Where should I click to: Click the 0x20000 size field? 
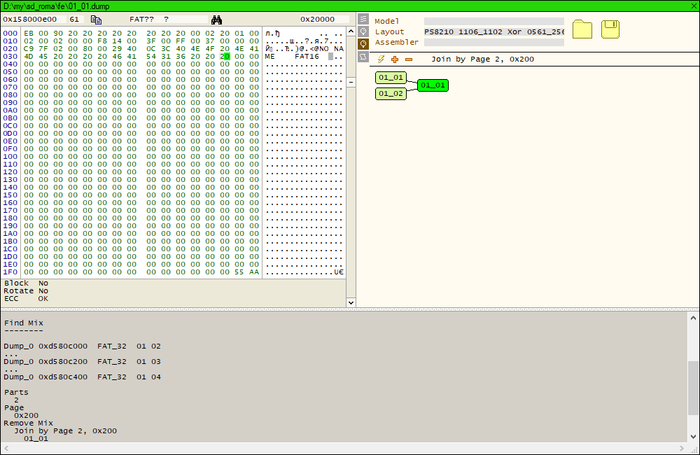(x=318, y=19)
